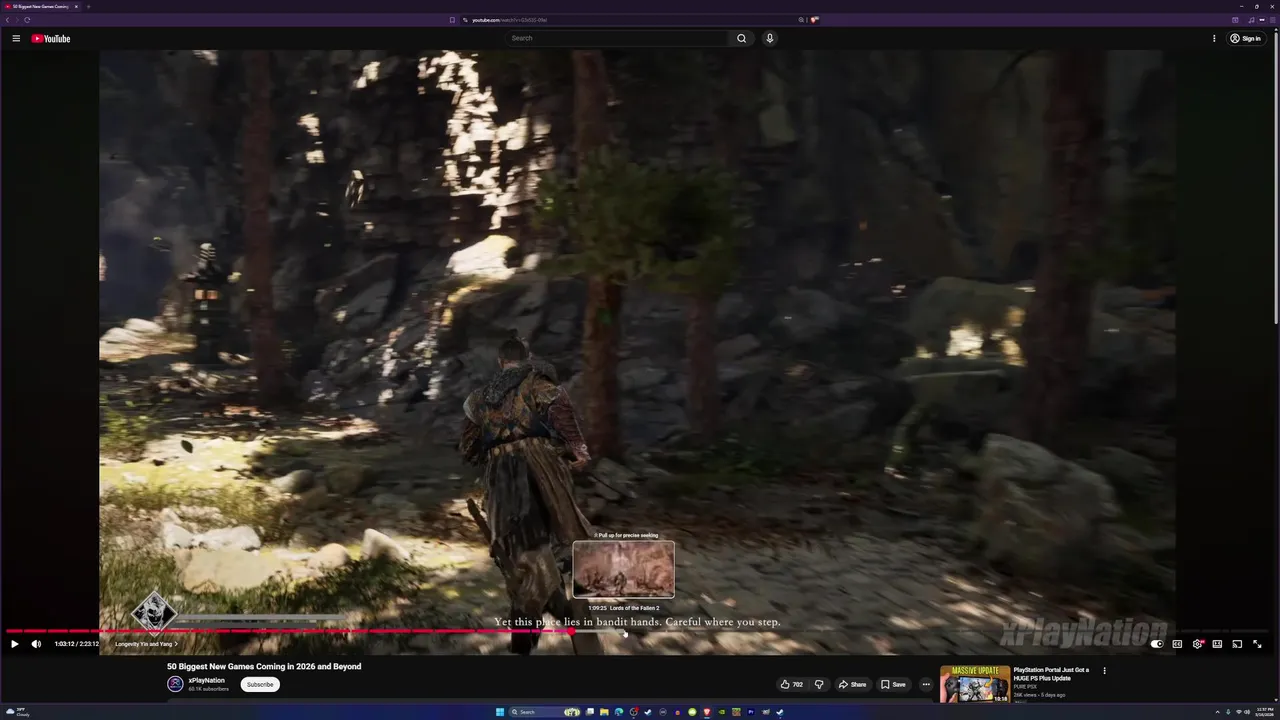
Task: Open the 'Longevity Yin and Yang' chapter list
Action: coord(146,644)
